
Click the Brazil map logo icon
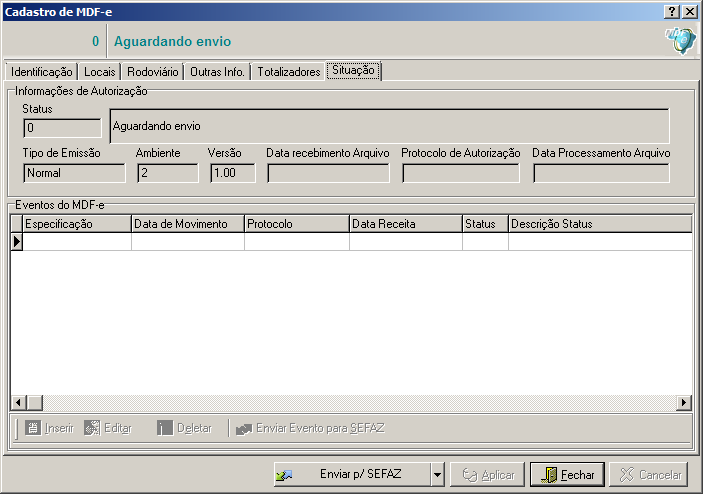pos(680,41)
